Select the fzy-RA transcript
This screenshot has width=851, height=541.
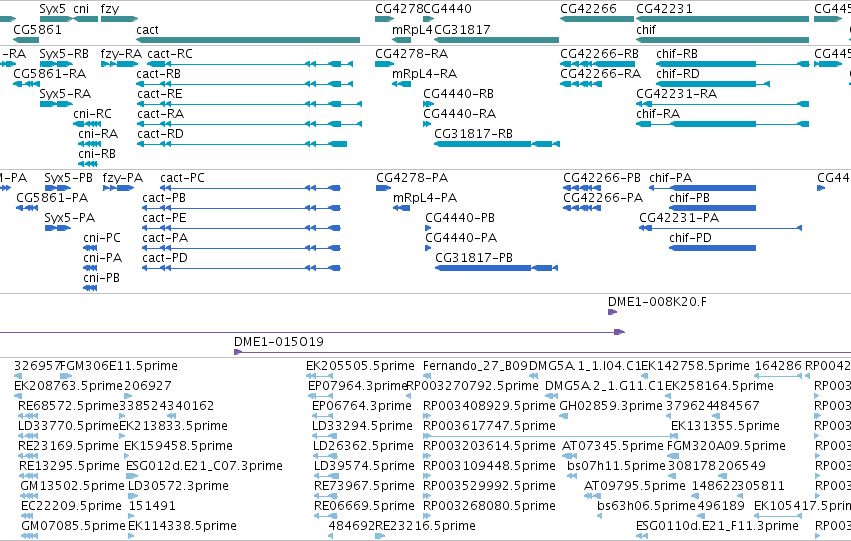coord(121,54)
